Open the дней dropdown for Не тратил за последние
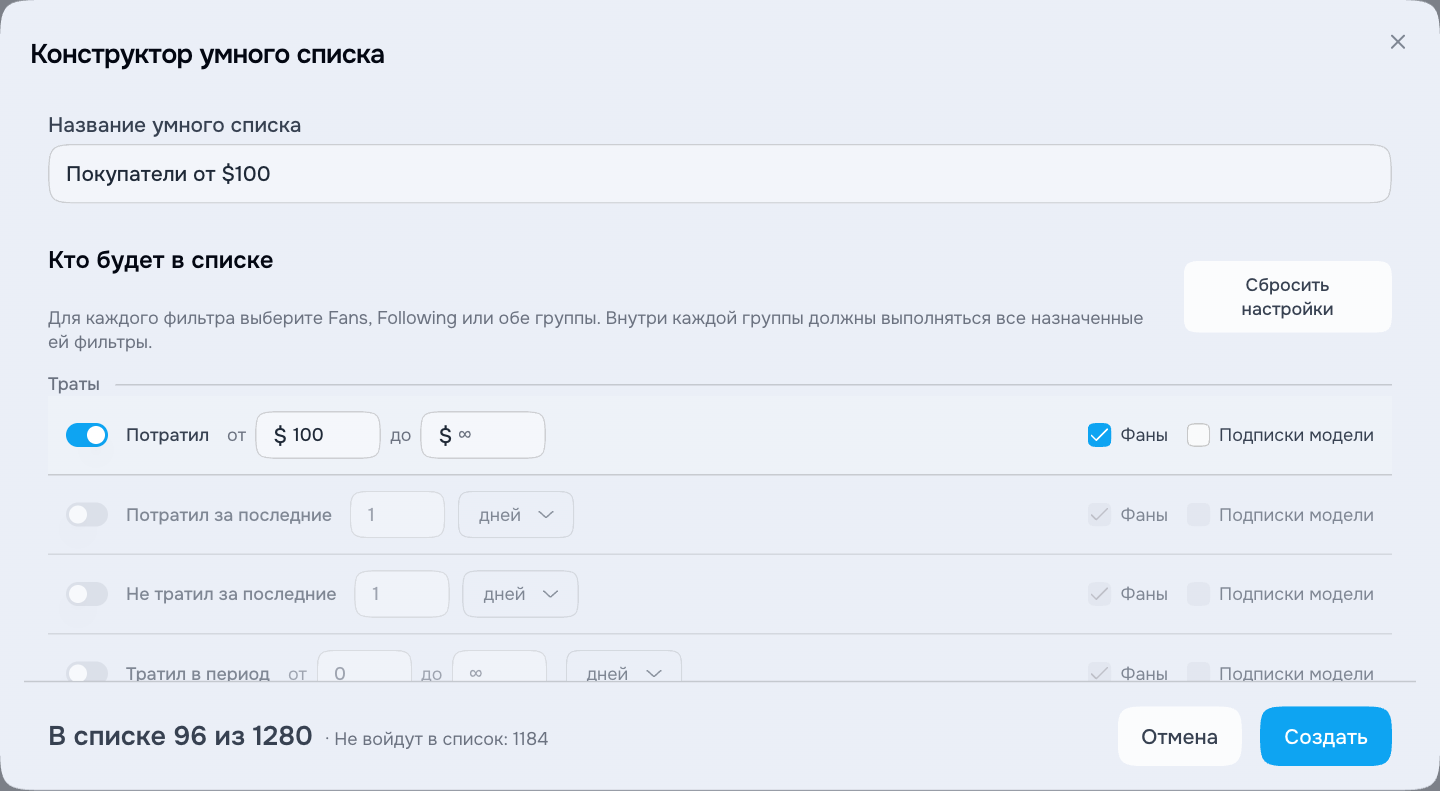Viewport: 1440px width, 791px height. point(520,594)
